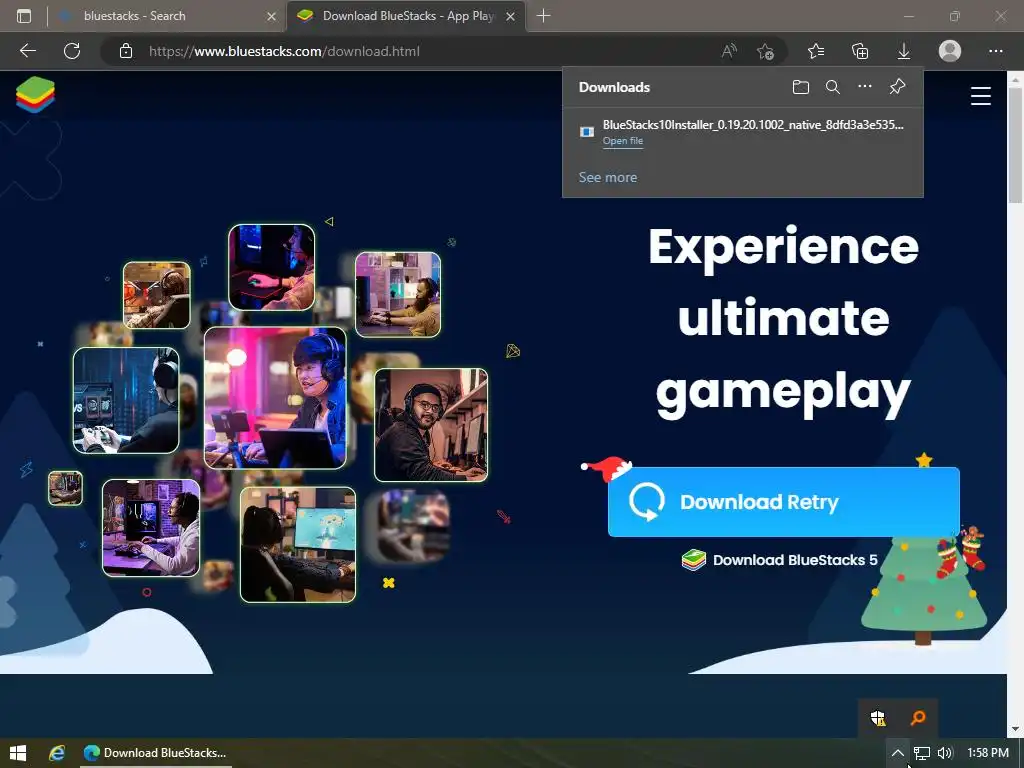Click the orange search icon near page bottom
The height and width of the screenshot is (768, 1024).
[918, 718]
